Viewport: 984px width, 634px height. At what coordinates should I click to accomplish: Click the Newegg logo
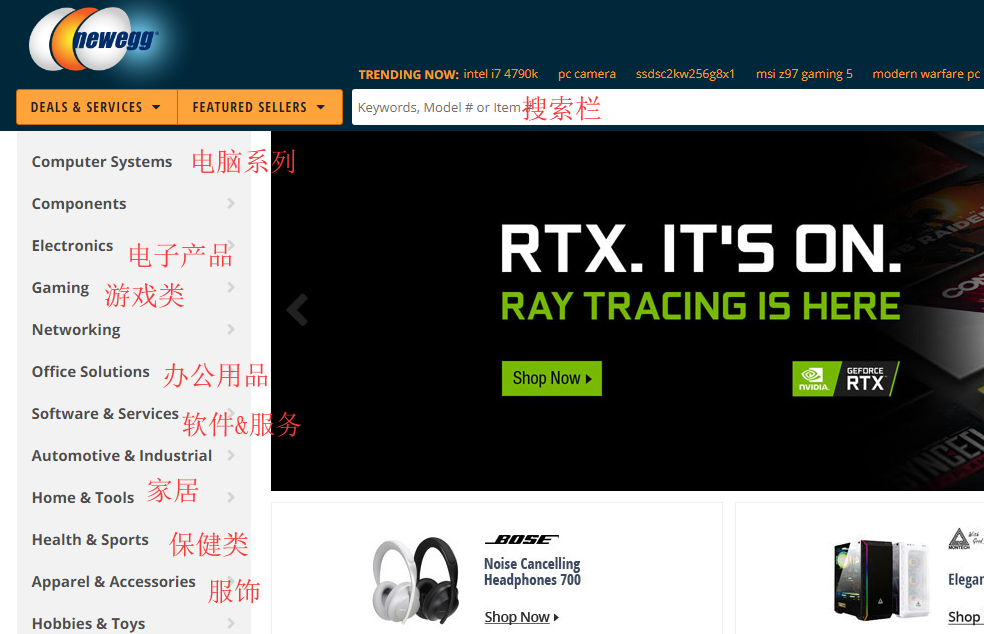(93, 42)
